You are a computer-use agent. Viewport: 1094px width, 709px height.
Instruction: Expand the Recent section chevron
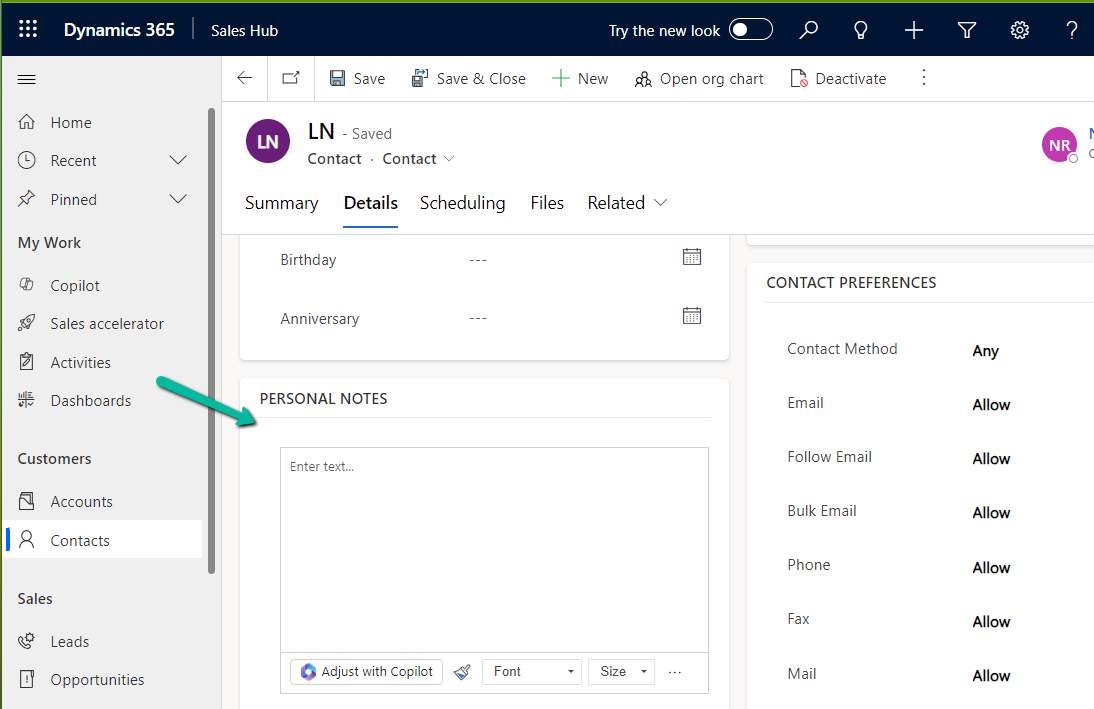pos(178,160)
